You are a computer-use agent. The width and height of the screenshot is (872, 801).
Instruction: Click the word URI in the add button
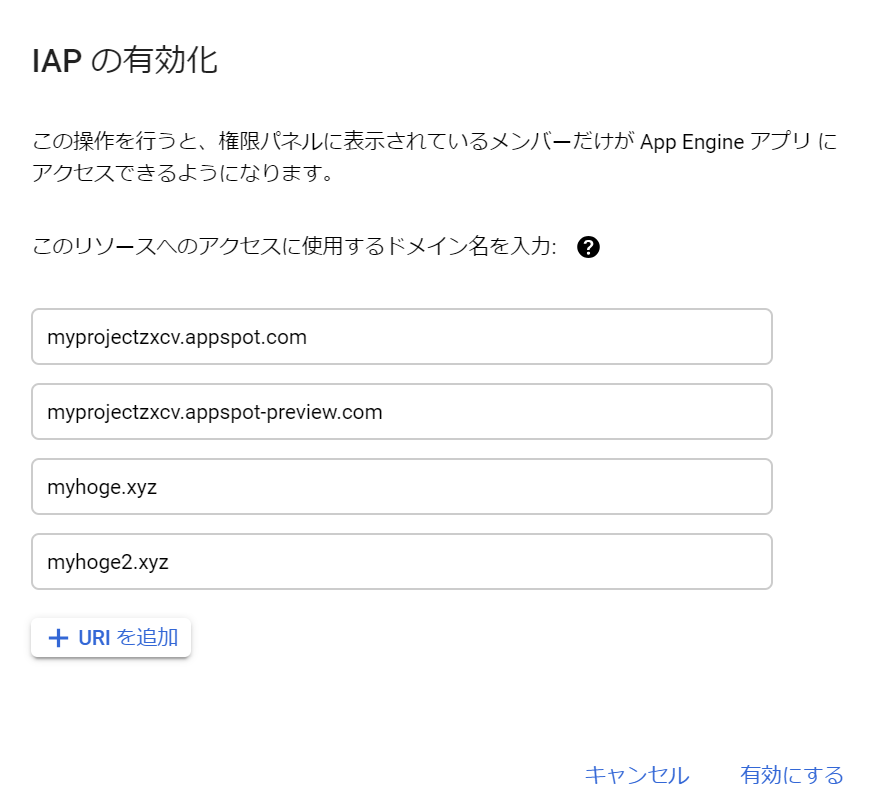tap(94, 638)
